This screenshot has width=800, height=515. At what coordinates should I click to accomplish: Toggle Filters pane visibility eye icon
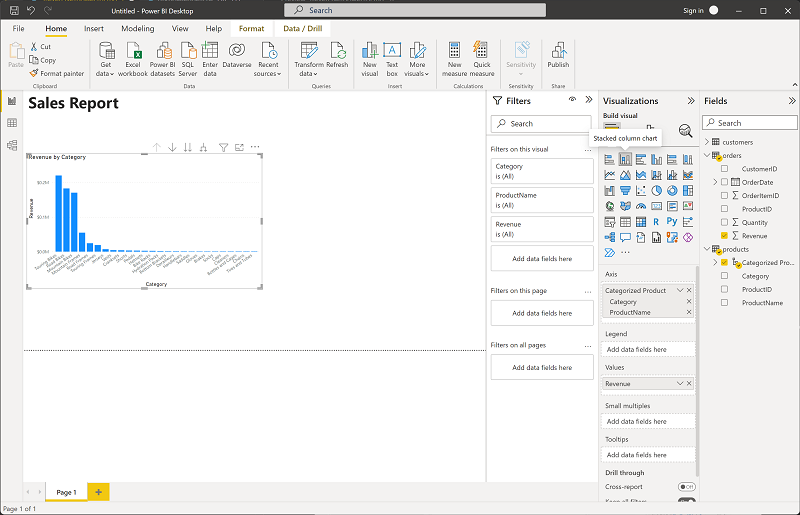572,100
